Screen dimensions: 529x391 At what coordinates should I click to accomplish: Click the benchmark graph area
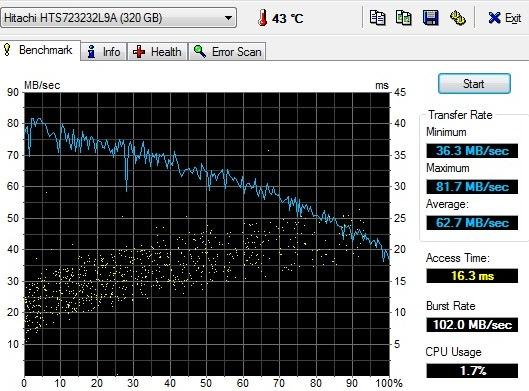(207, 234)
